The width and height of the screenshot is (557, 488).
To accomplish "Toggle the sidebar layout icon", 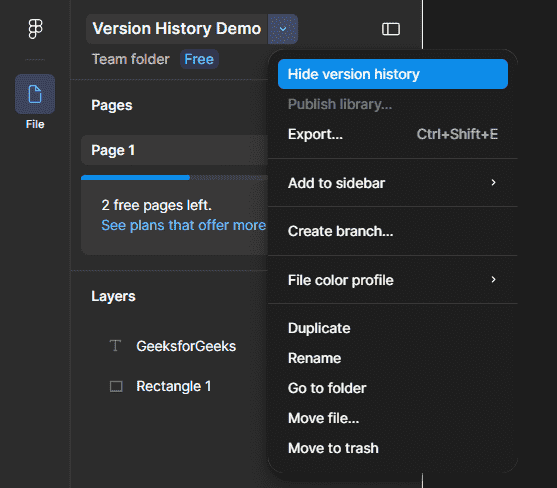I will [391, 29].
